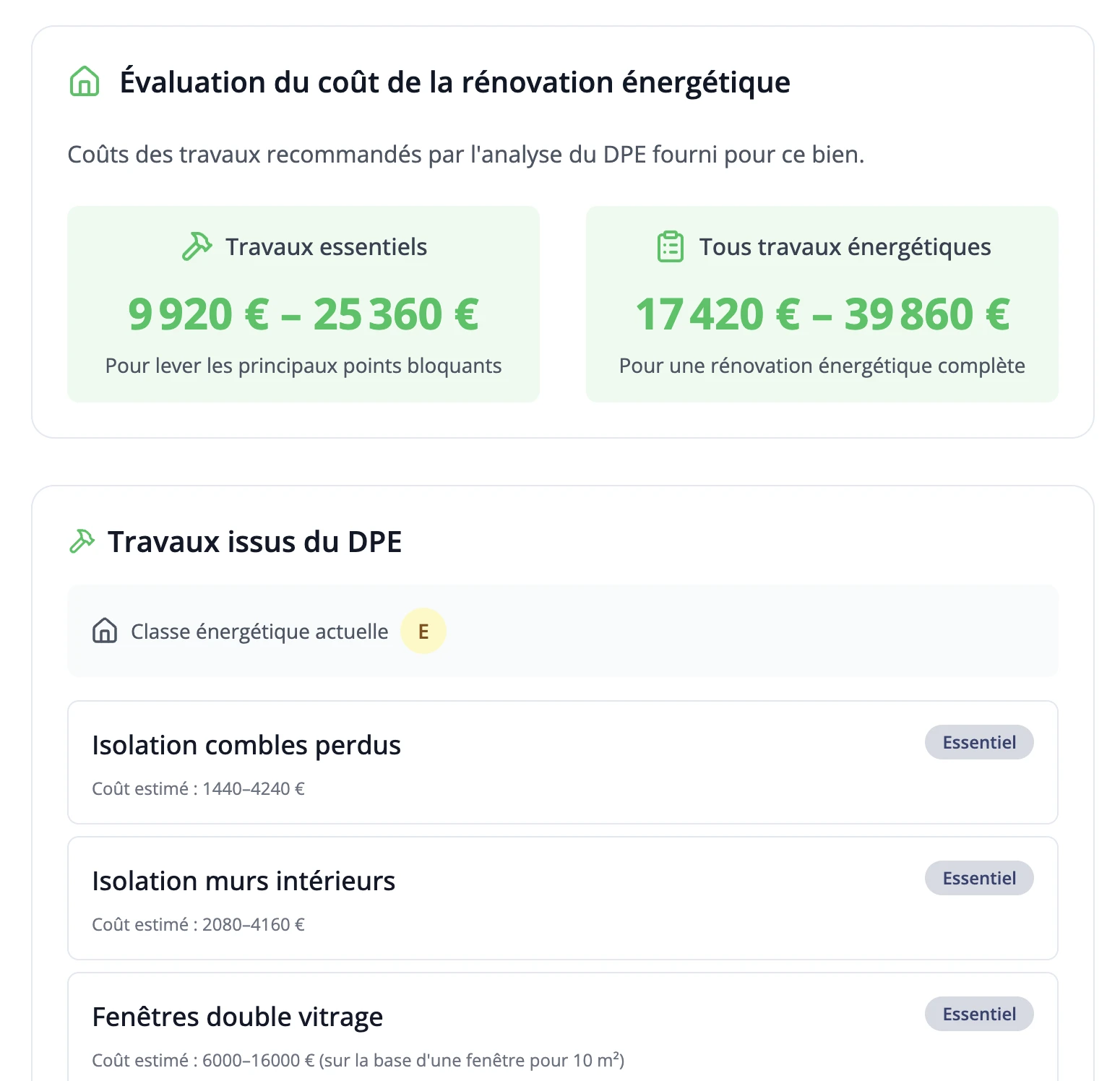Select the yellow energy class E badge
Screen dimensions: 1120x1081
(x=423, y=631)
